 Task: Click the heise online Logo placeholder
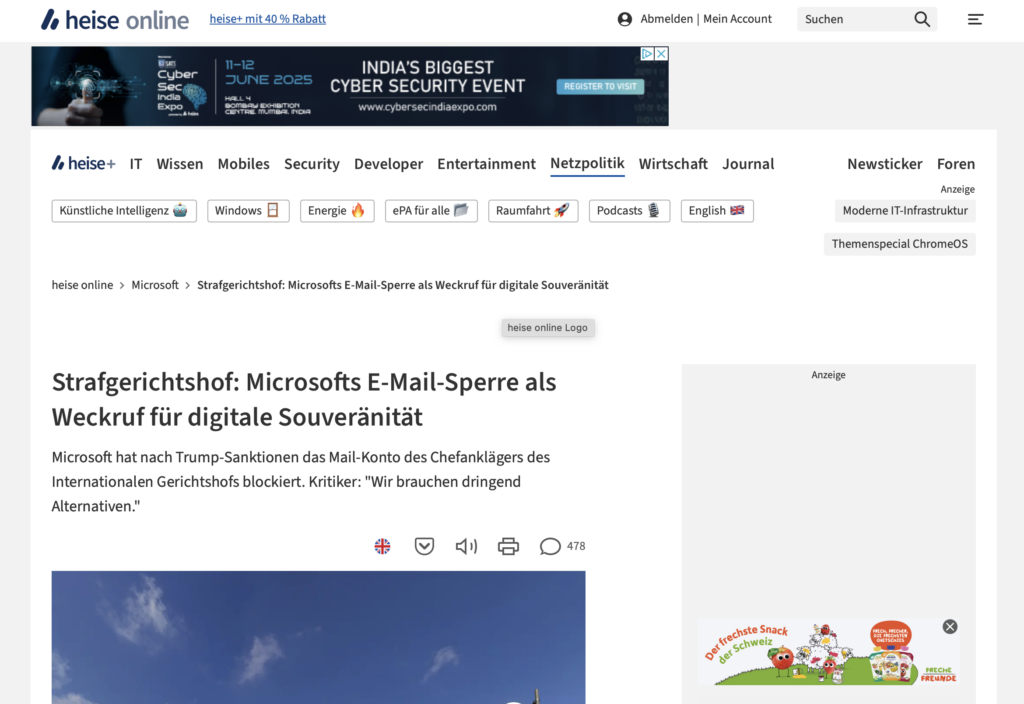click(548, 328)
